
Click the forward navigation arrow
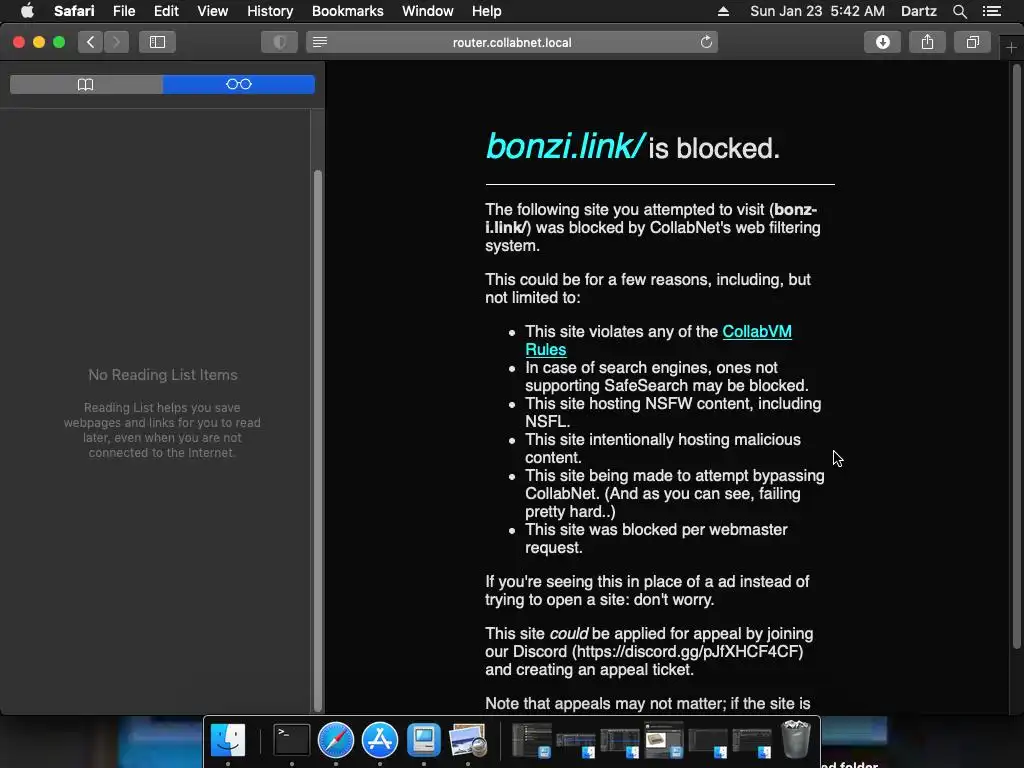(x=116, y=42)
